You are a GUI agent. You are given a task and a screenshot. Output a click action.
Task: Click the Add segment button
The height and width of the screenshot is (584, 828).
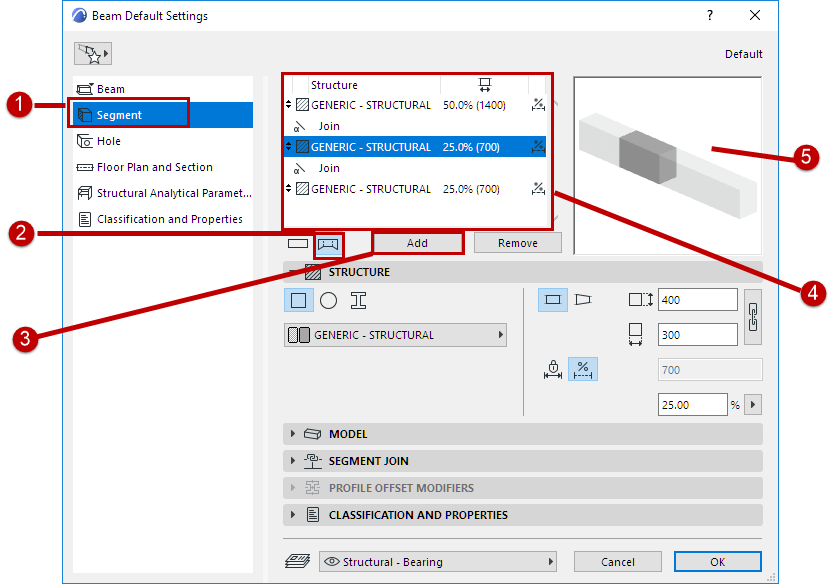(x=417, y=243)
